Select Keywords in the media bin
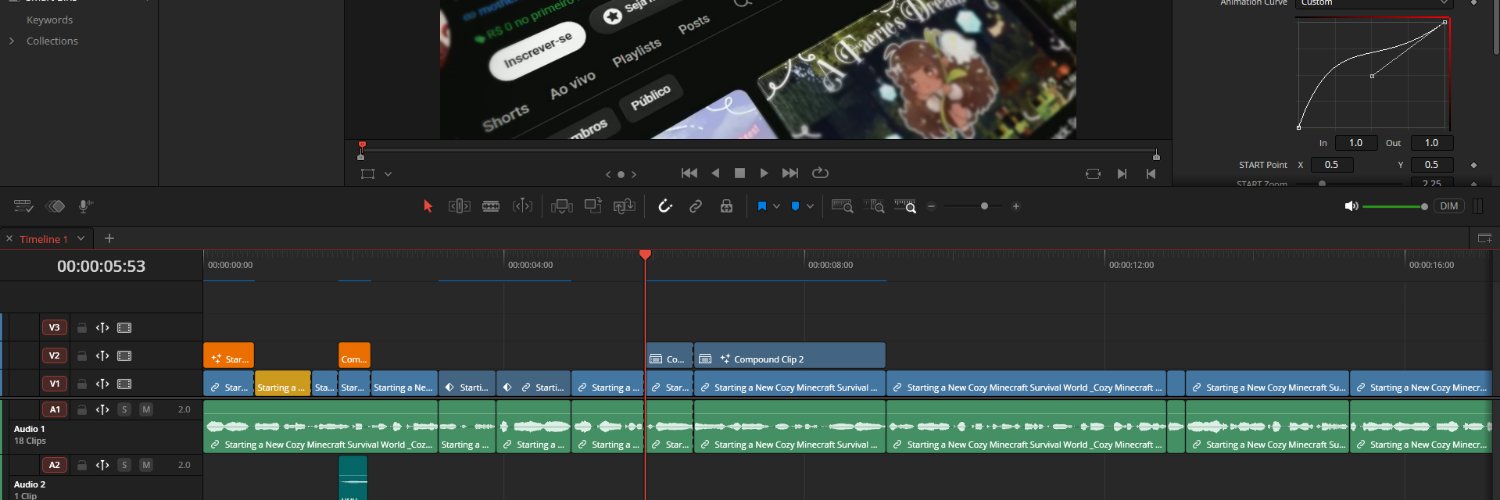 click(49, 20)
